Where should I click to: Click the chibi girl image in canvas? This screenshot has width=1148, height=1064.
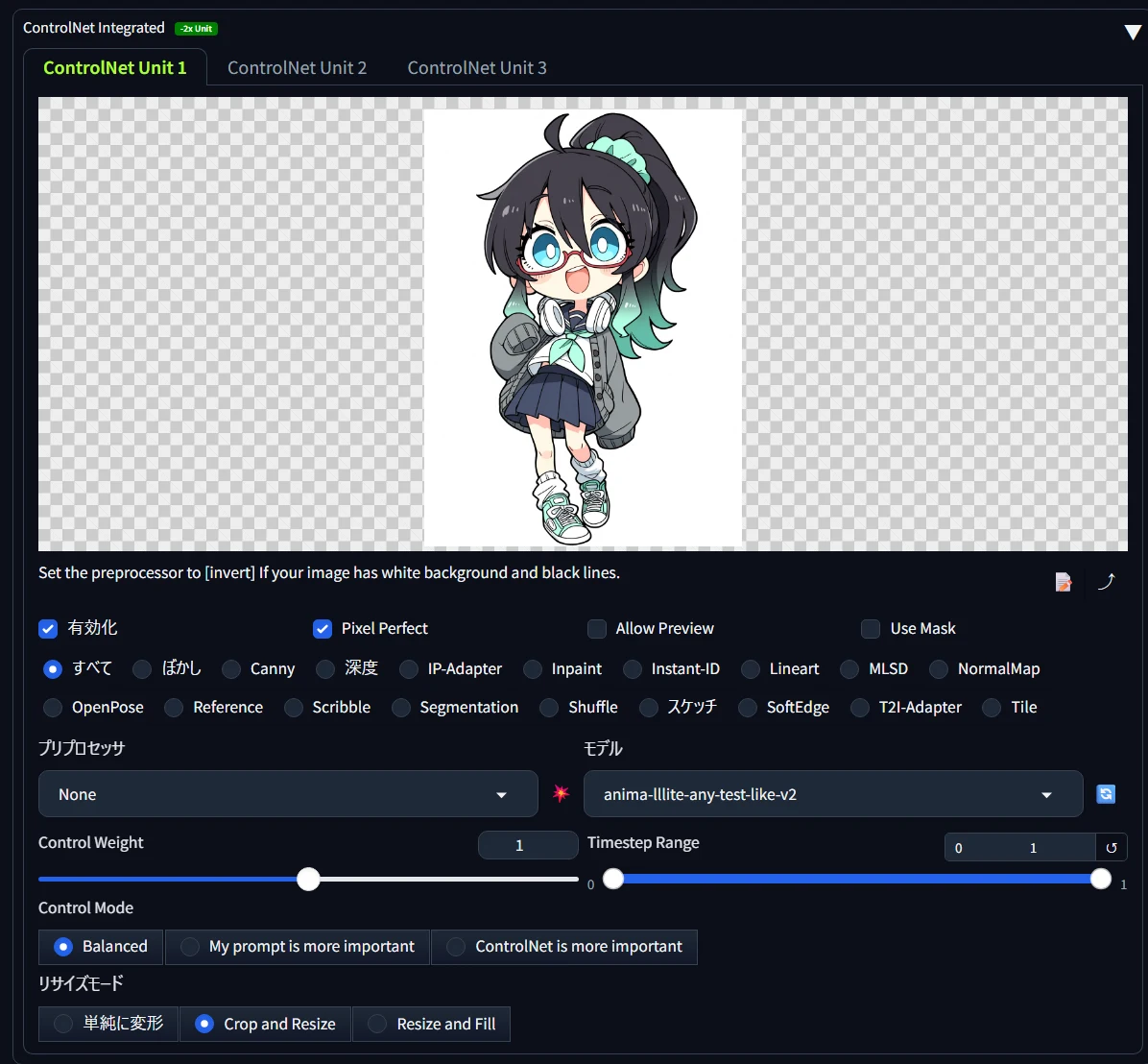click(583, 328)
